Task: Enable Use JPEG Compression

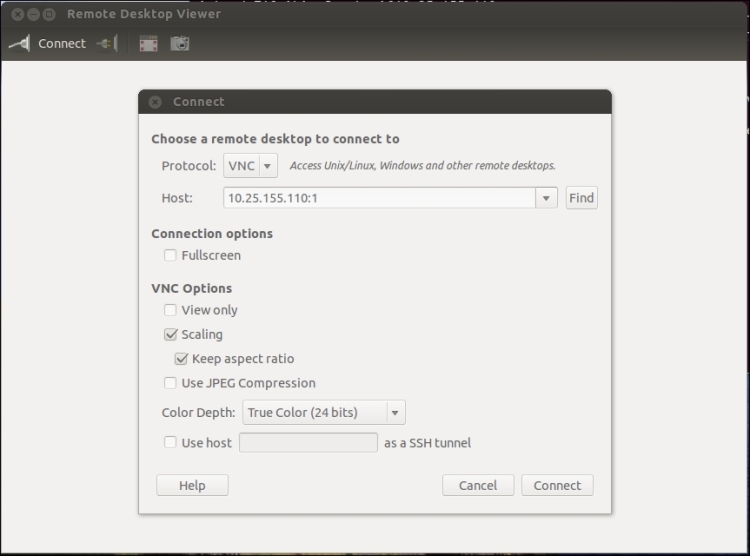Action: (x=170, y=383)
